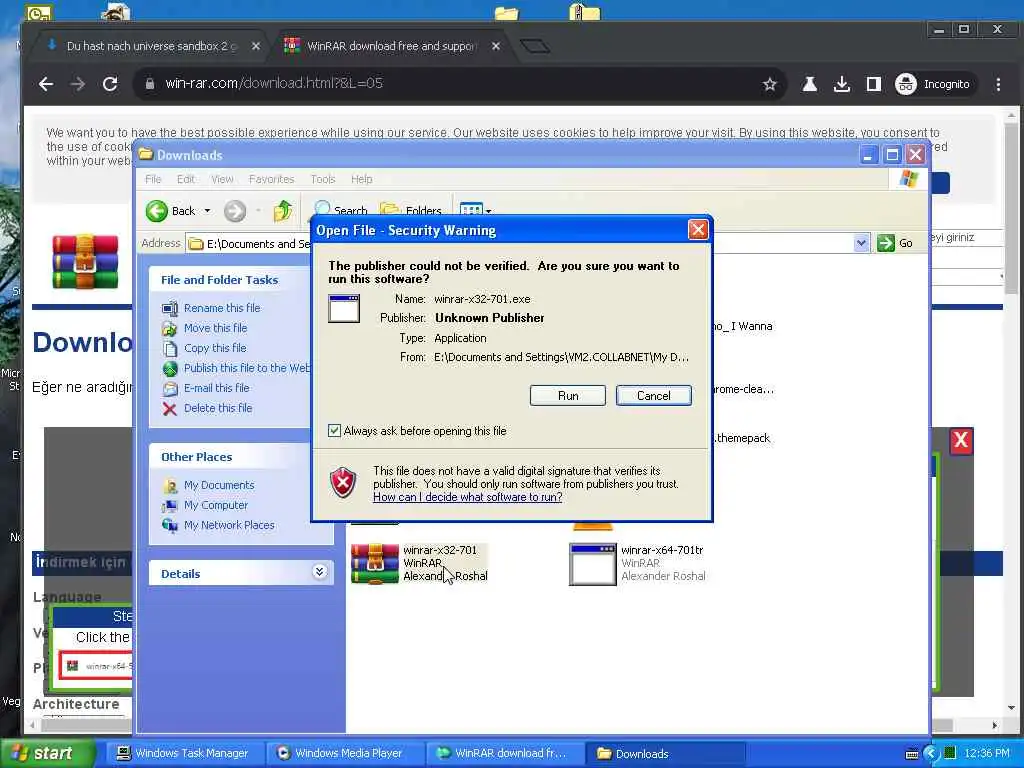This screenshot has width=1024, height=768.
Task: Click the application file icon in warning dialog
Action: coord(344,309)
